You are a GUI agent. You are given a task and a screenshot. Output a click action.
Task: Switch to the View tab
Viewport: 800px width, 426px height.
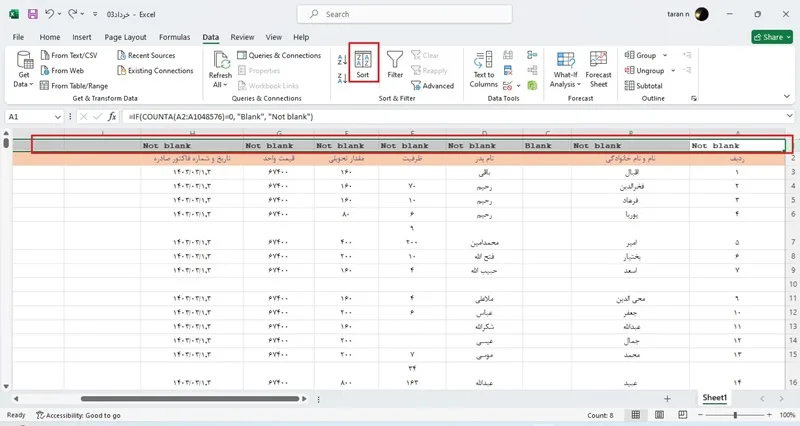tap(273, 37)
